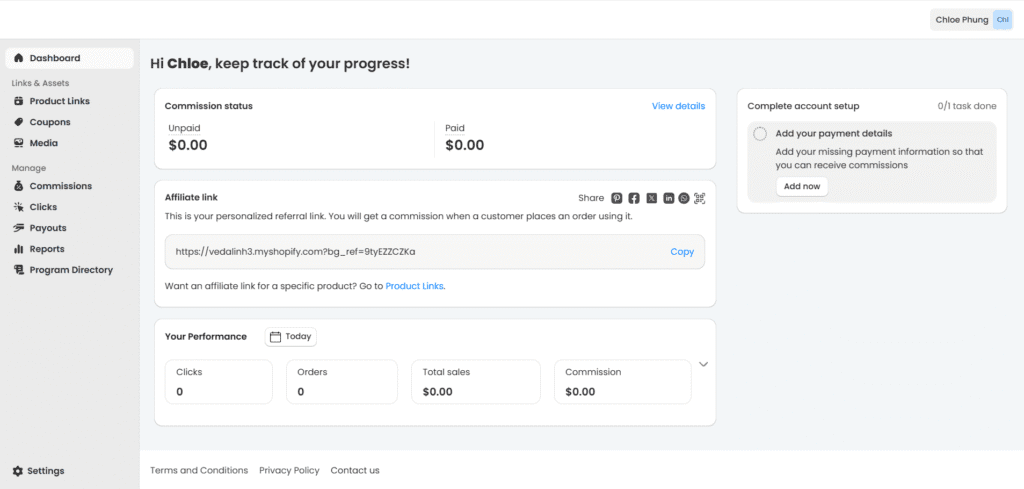Viewport: 1024px width, 489px height.
Task: Show QR code for affiliate link
Action: (x=700, y=198)
